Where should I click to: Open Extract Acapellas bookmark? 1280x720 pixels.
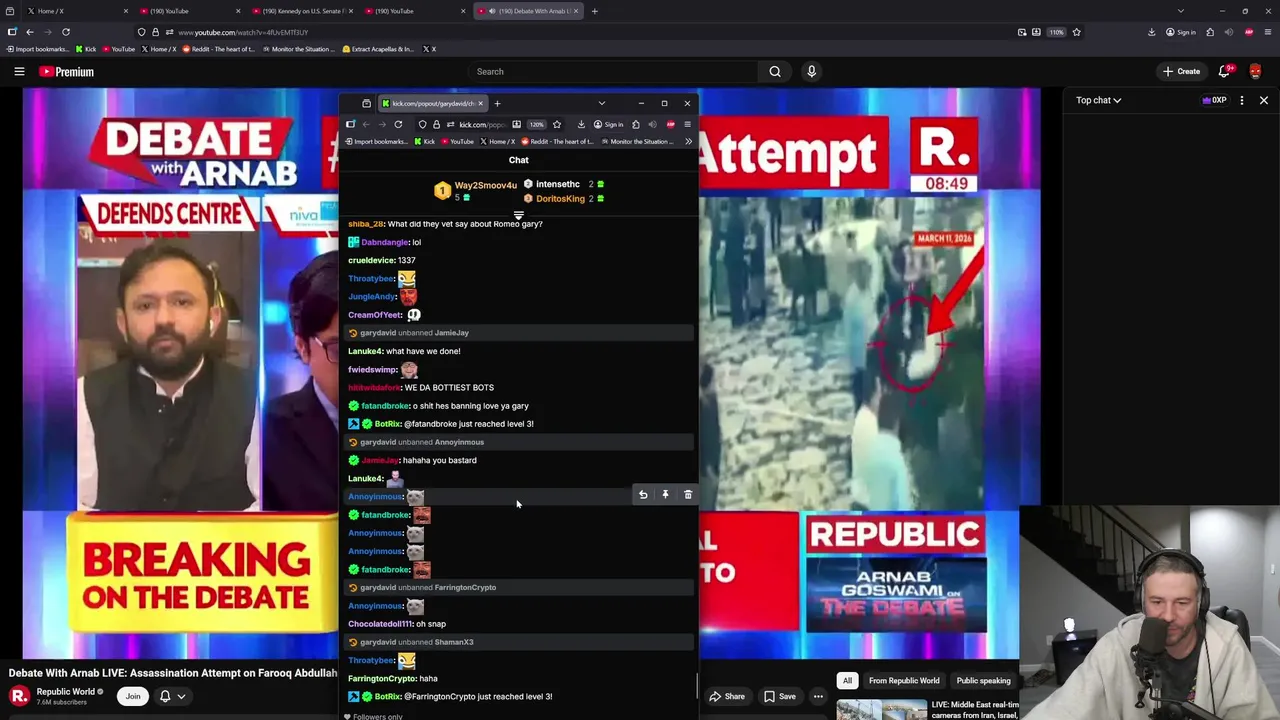tap(377, 49)
